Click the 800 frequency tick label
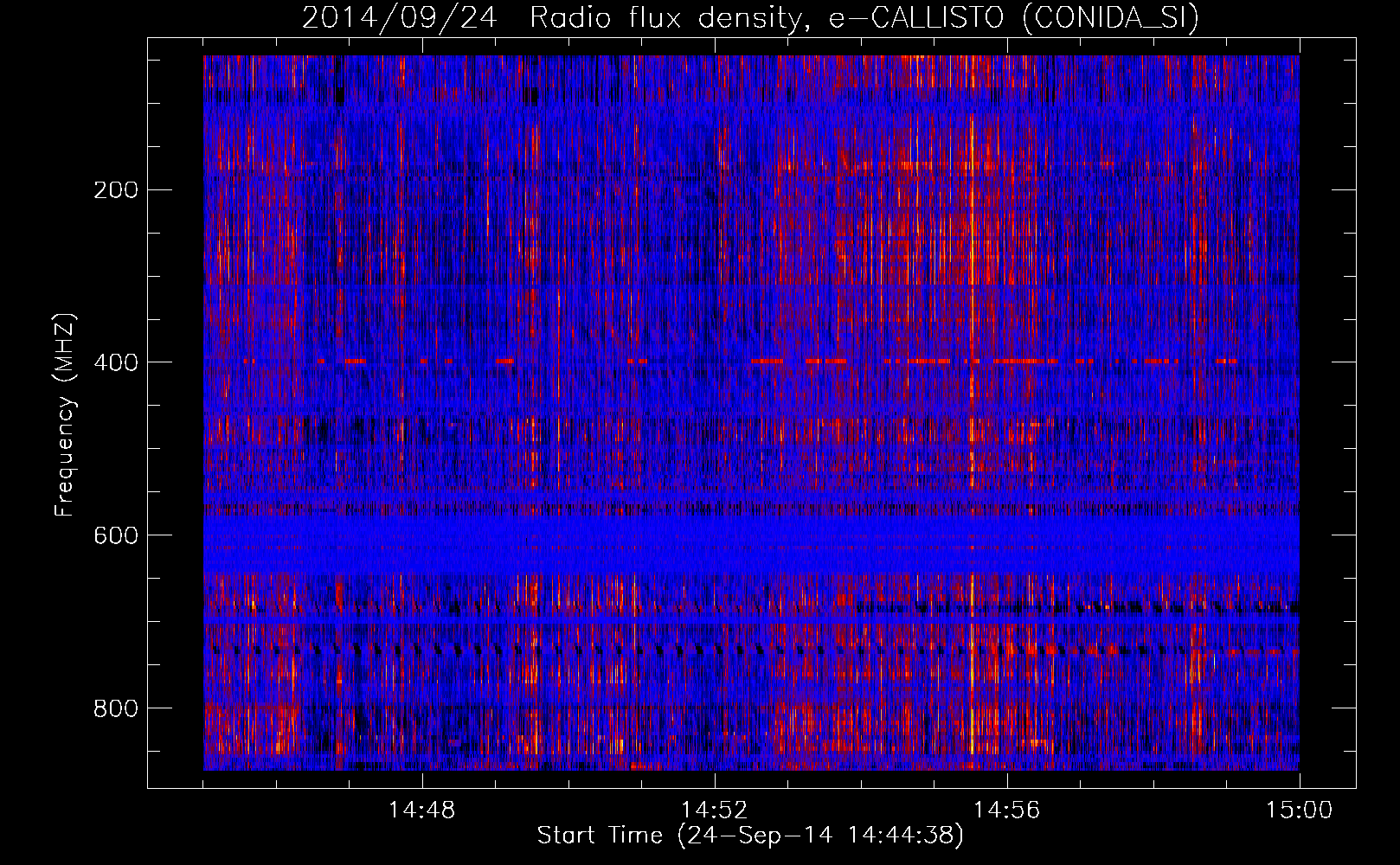The image size is (1400, 865). 115,708
